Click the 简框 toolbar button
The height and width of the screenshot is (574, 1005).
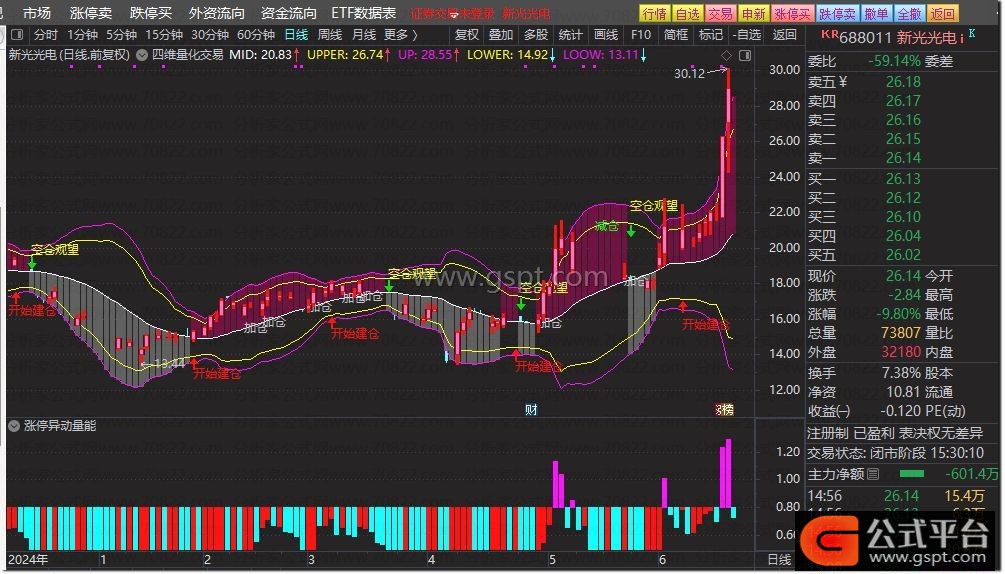(676, 35)
